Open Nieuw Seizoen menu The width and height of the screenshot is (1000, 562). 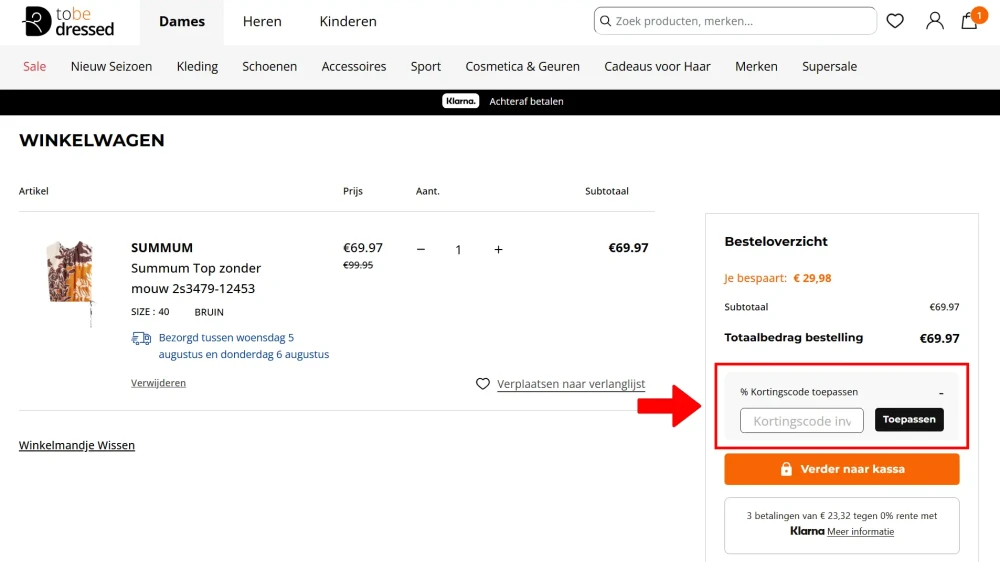112,66
